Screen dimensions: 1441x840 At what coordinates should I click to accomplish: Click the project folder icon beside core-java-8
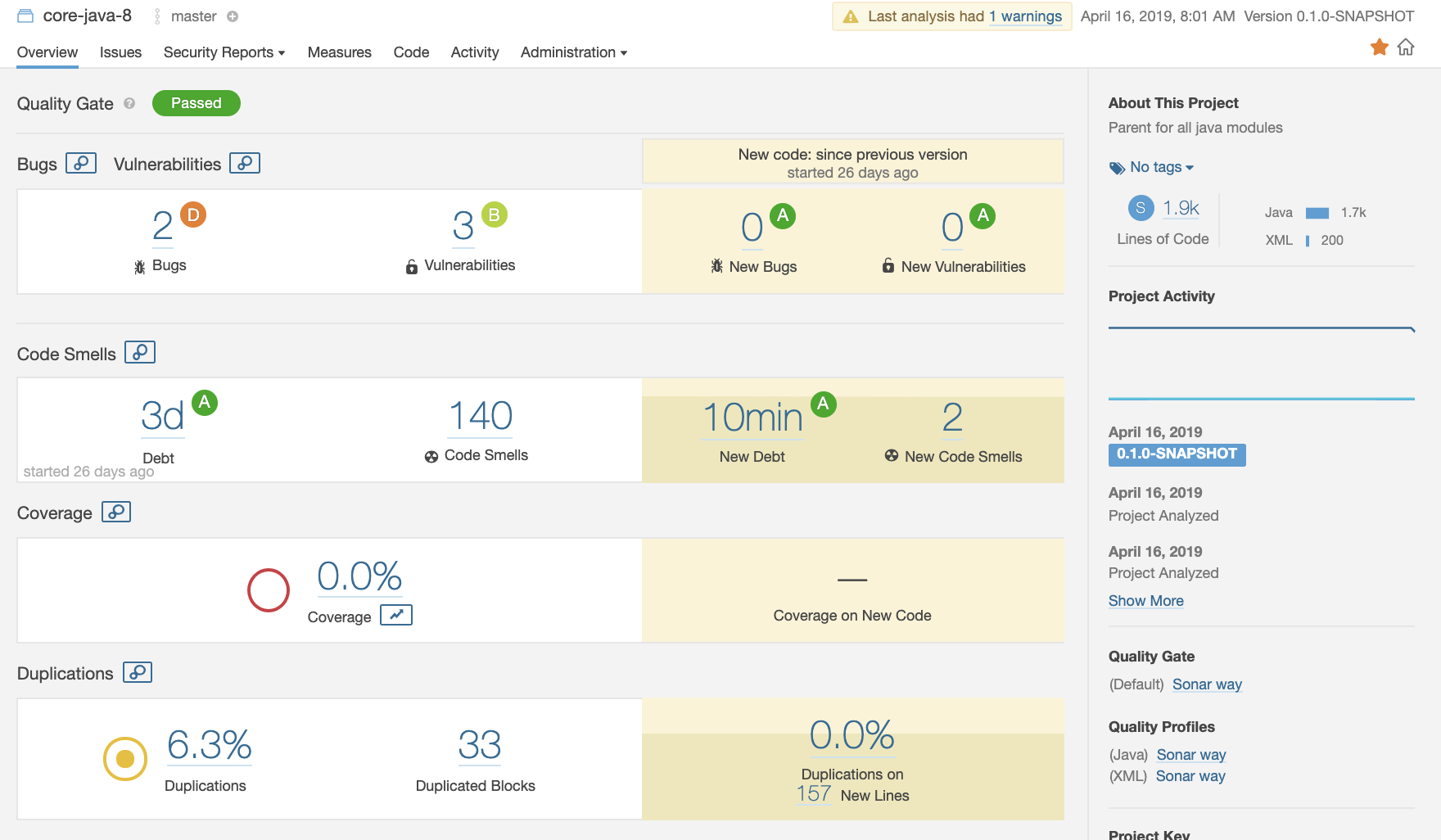tap(25, 16)
